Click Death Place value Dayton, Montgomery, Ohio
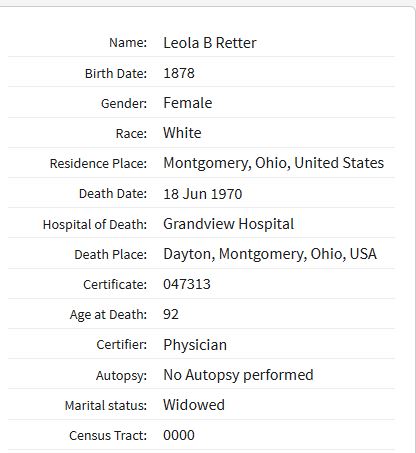The image size is (416, 453). [x=270, y=254]
